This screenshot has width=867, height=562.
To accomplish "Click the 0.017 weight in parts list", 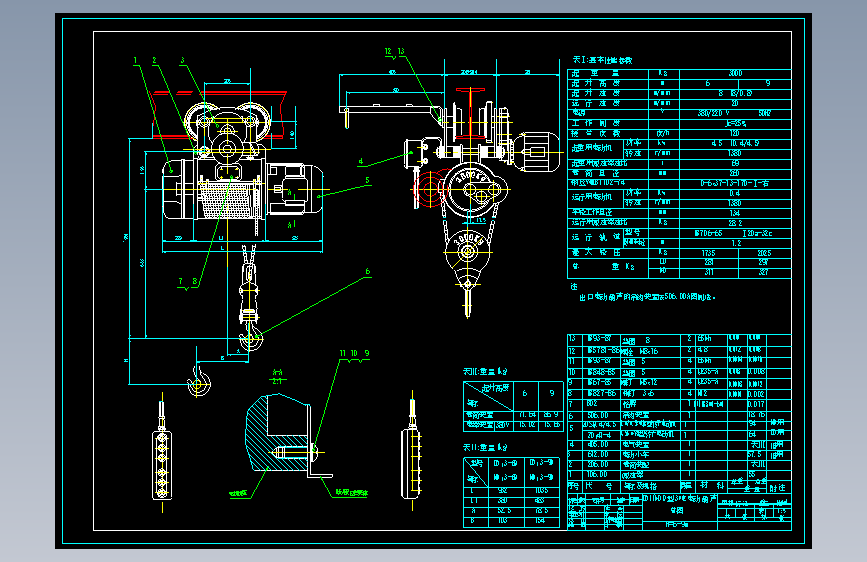I will [756, 405].
